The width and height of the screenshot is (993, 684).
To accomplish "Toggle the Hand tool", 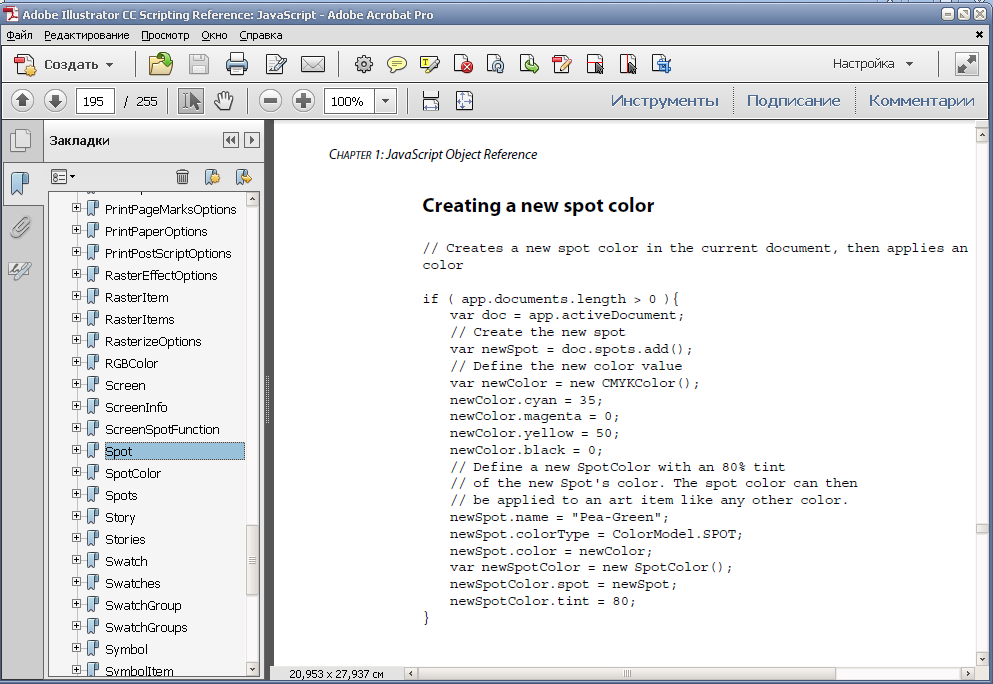I will pos(223,101).
